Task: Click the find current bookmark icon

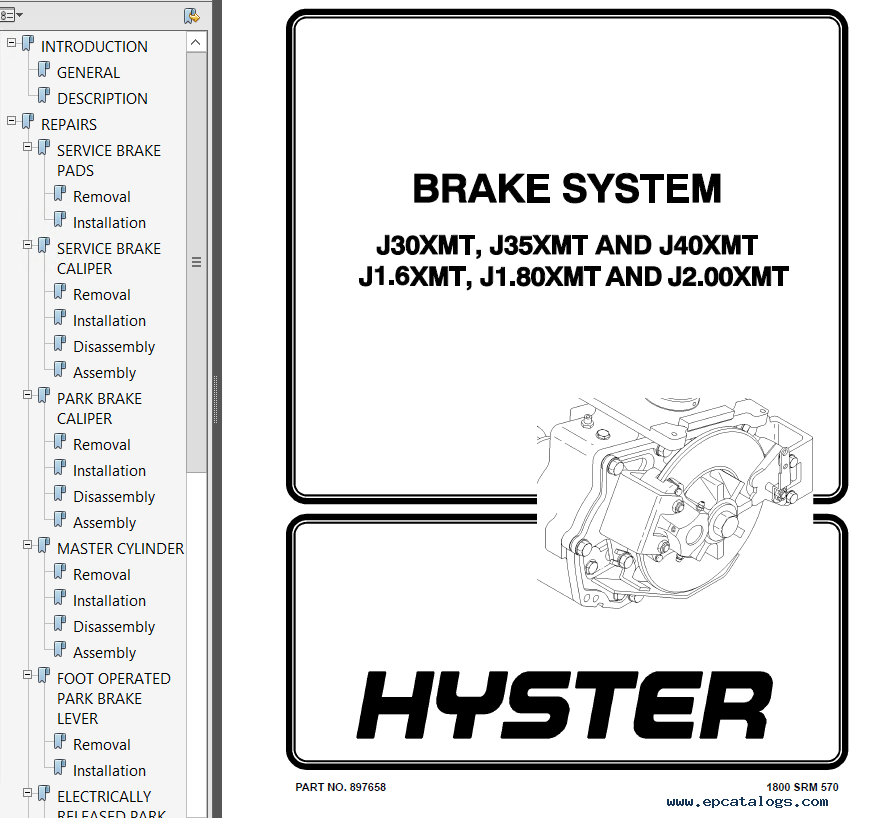Action: point(192,16)
